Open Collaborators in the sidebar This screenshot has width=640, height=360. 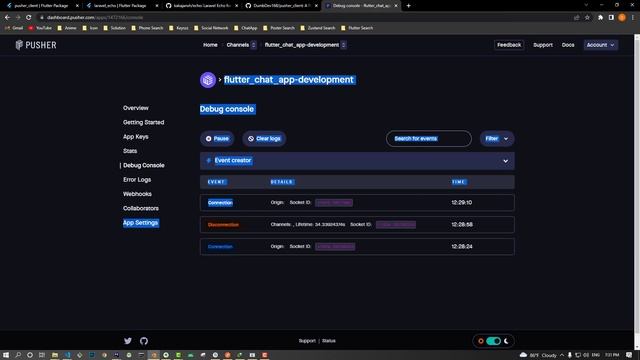pyautogui.click(x=141, y=208)
